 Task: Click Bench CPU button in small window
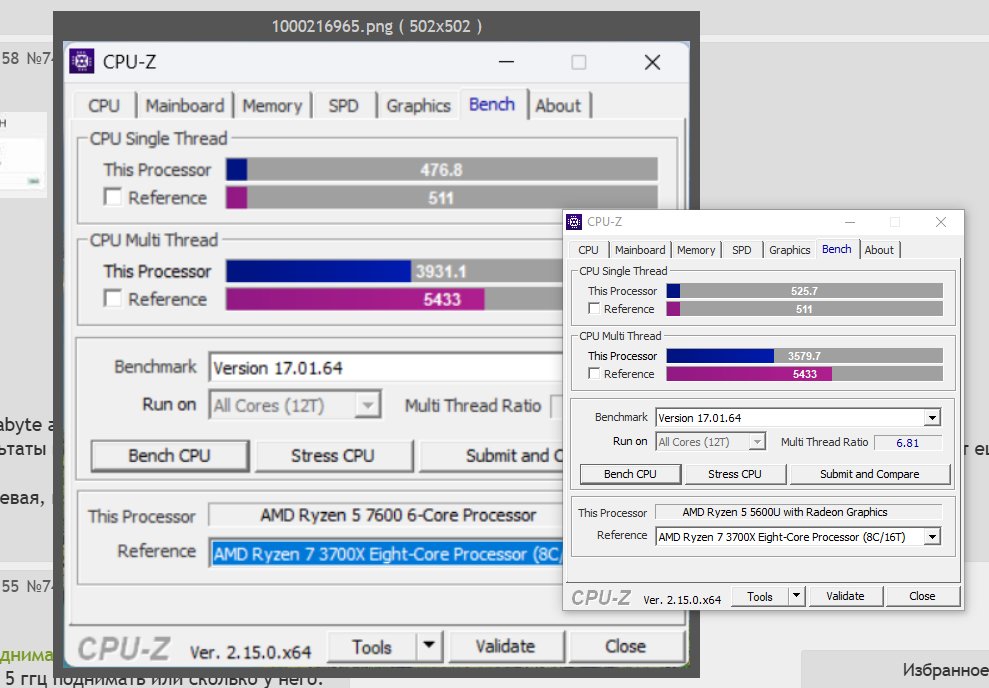point(630,474)
